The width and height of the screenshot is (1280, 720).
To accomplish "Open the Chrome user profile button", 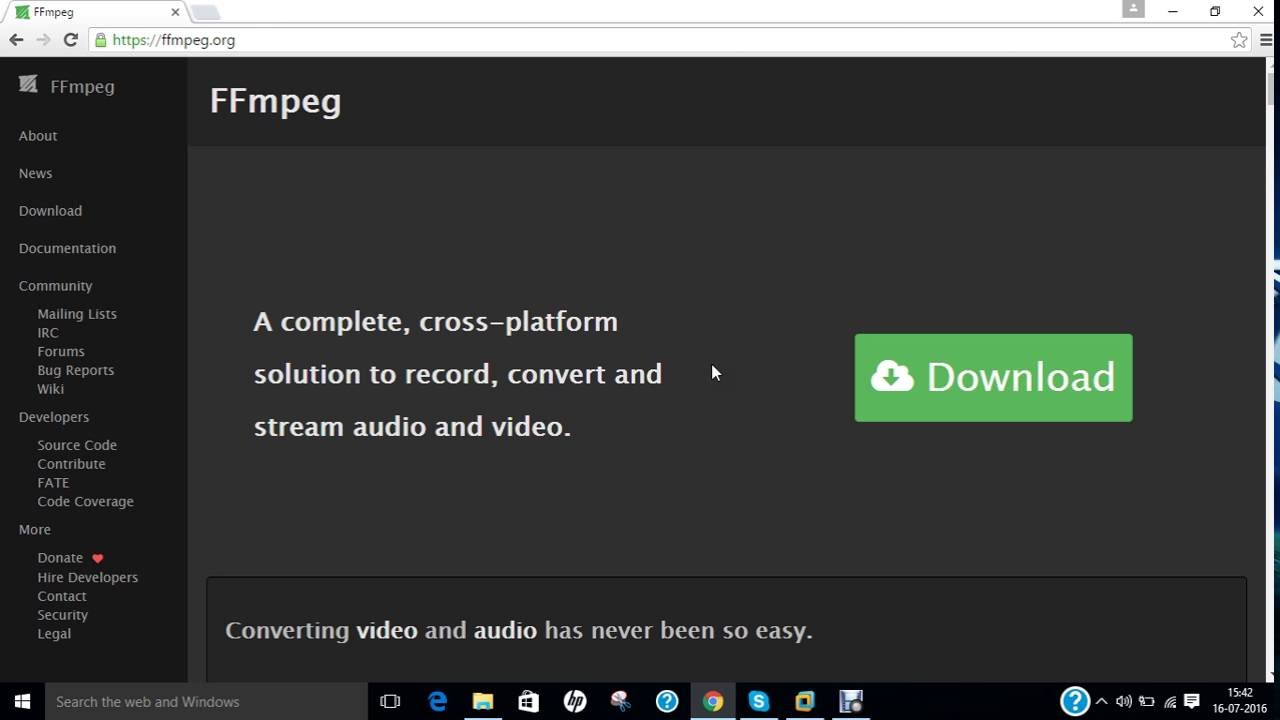I will click(x=1133, y=9).
